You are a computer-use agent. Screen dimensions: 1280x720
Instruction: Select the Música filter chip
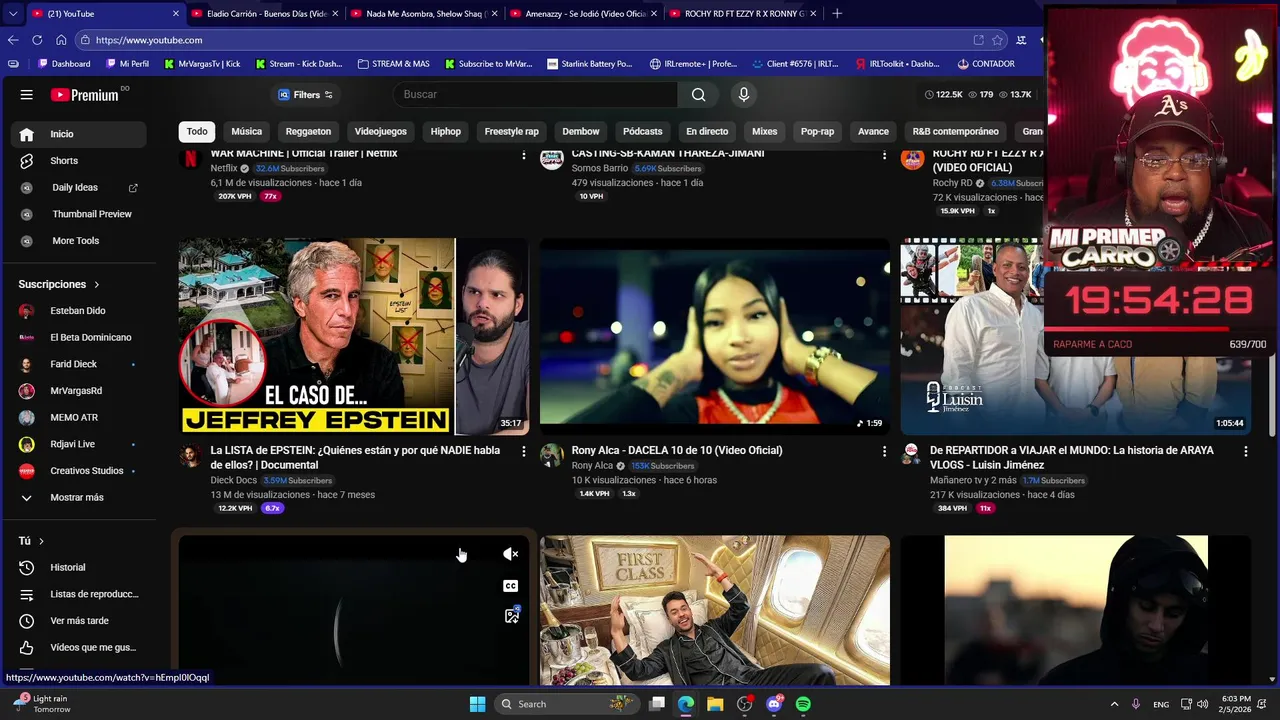246,131
